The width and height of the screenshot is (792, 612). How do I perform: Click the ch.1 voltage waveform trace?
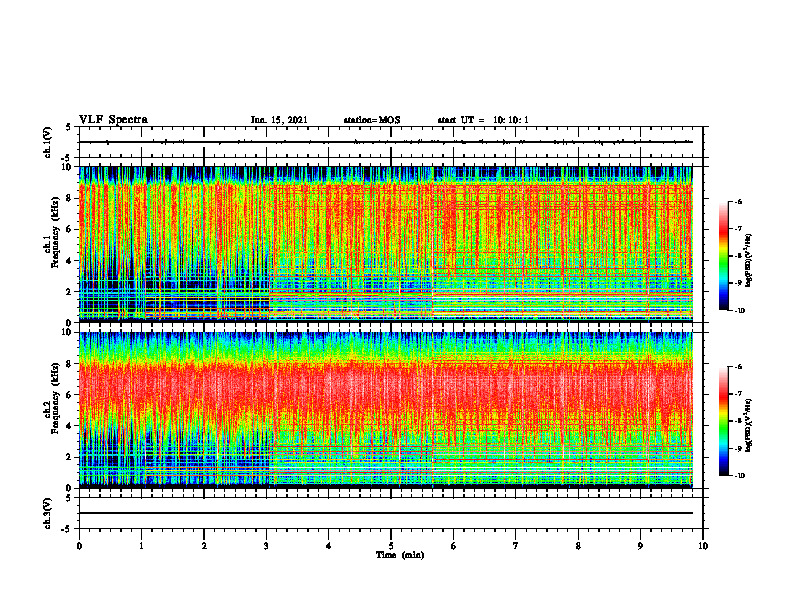(386, 142)
